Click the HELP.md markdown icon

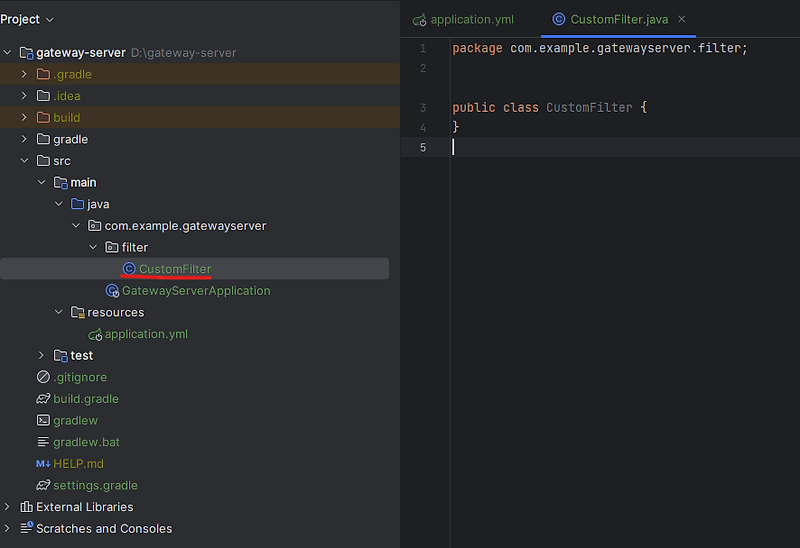[x=43, y=464]
